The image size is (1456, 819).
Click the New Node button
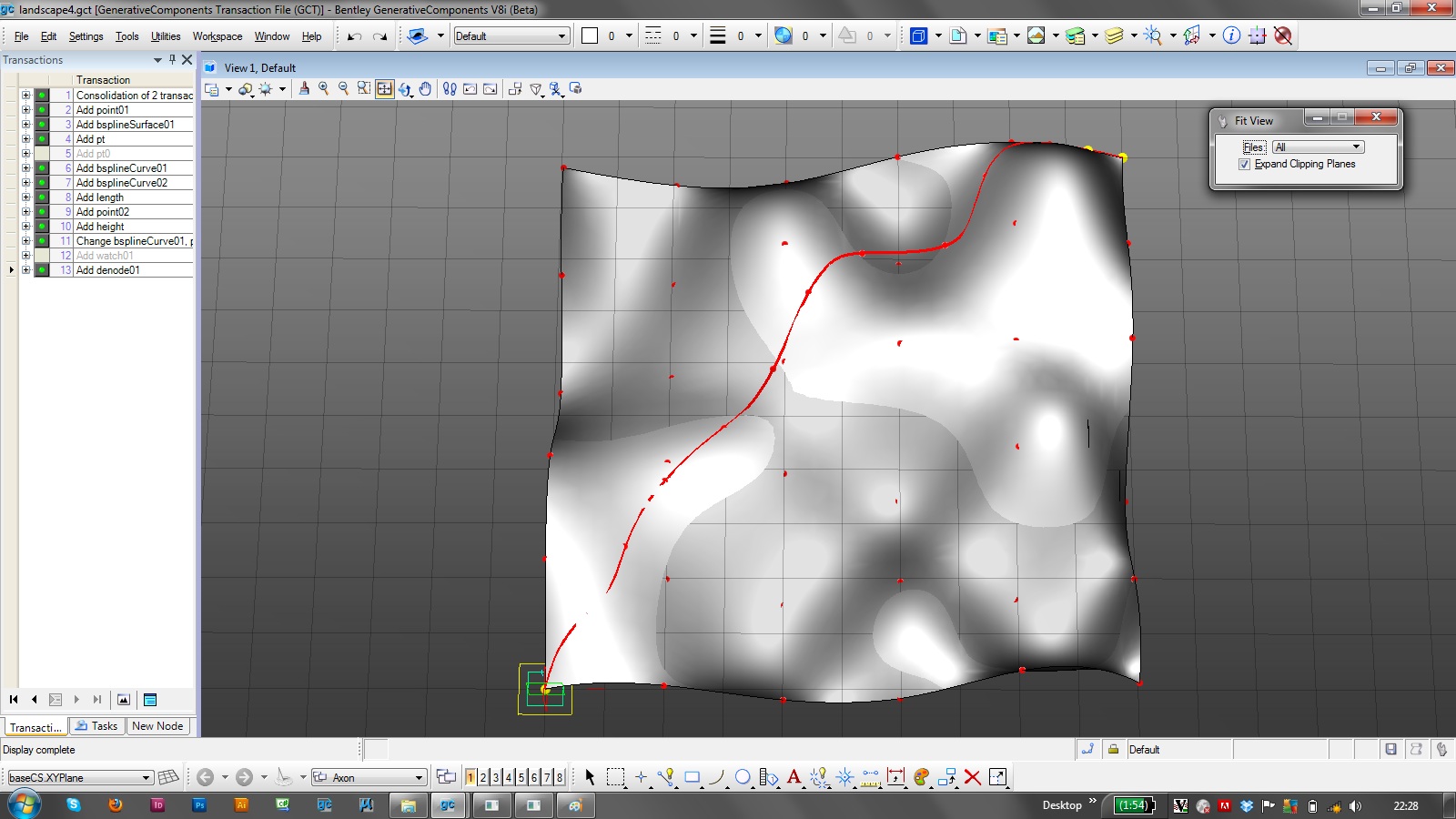pyautogui.click(x=157, y=726)
